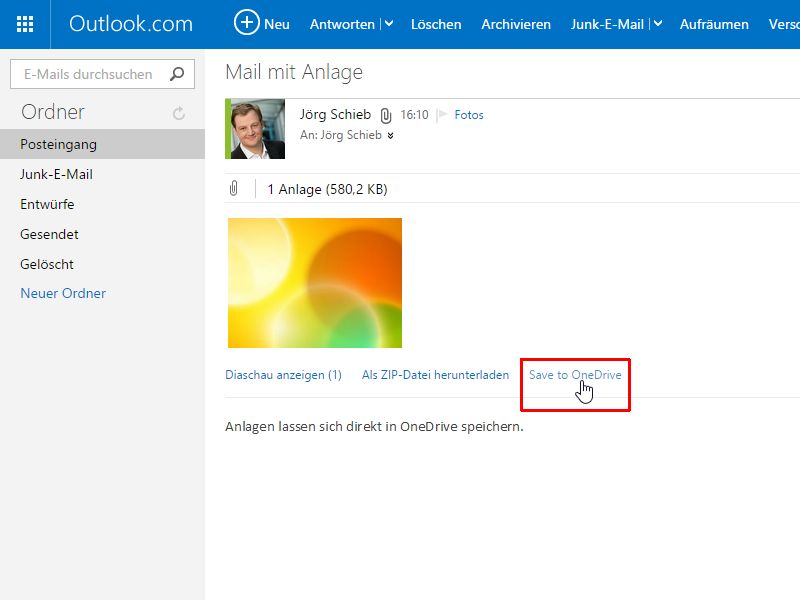Click Antworten in the toolbar

tap(342, 24)
